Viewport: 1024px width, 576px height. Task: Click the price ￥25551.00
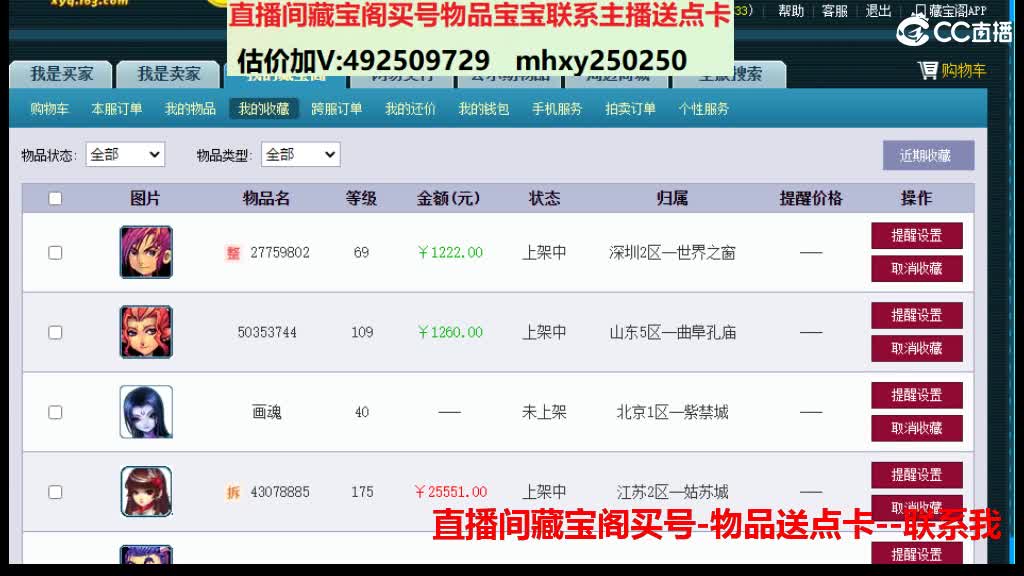450,492
